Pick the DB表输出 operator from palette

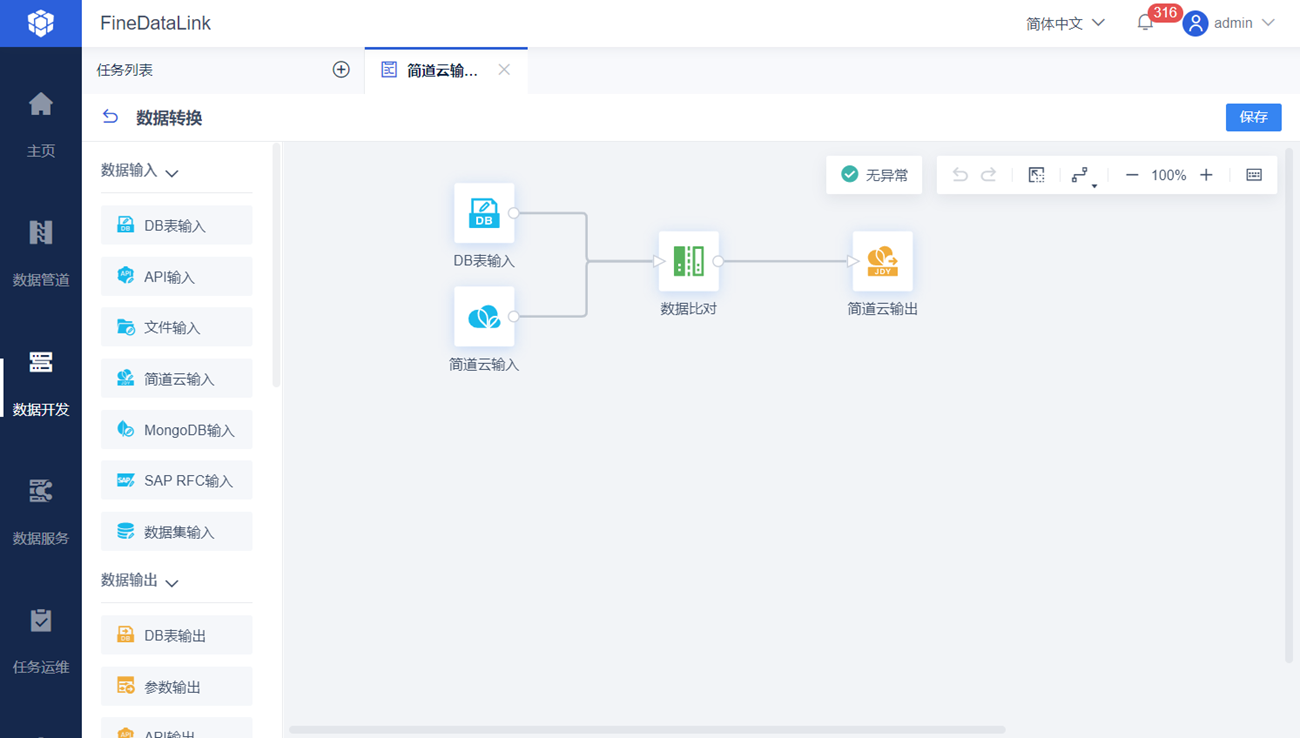pos(176,635)
